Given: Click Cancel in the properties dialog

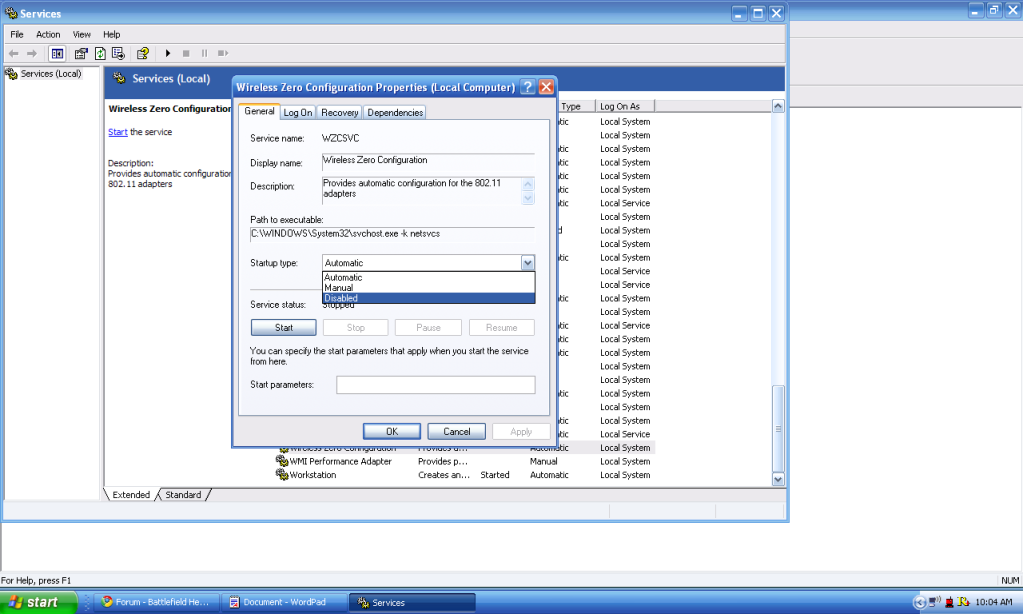Looking at the screenshot, I should tap(457, 431).
